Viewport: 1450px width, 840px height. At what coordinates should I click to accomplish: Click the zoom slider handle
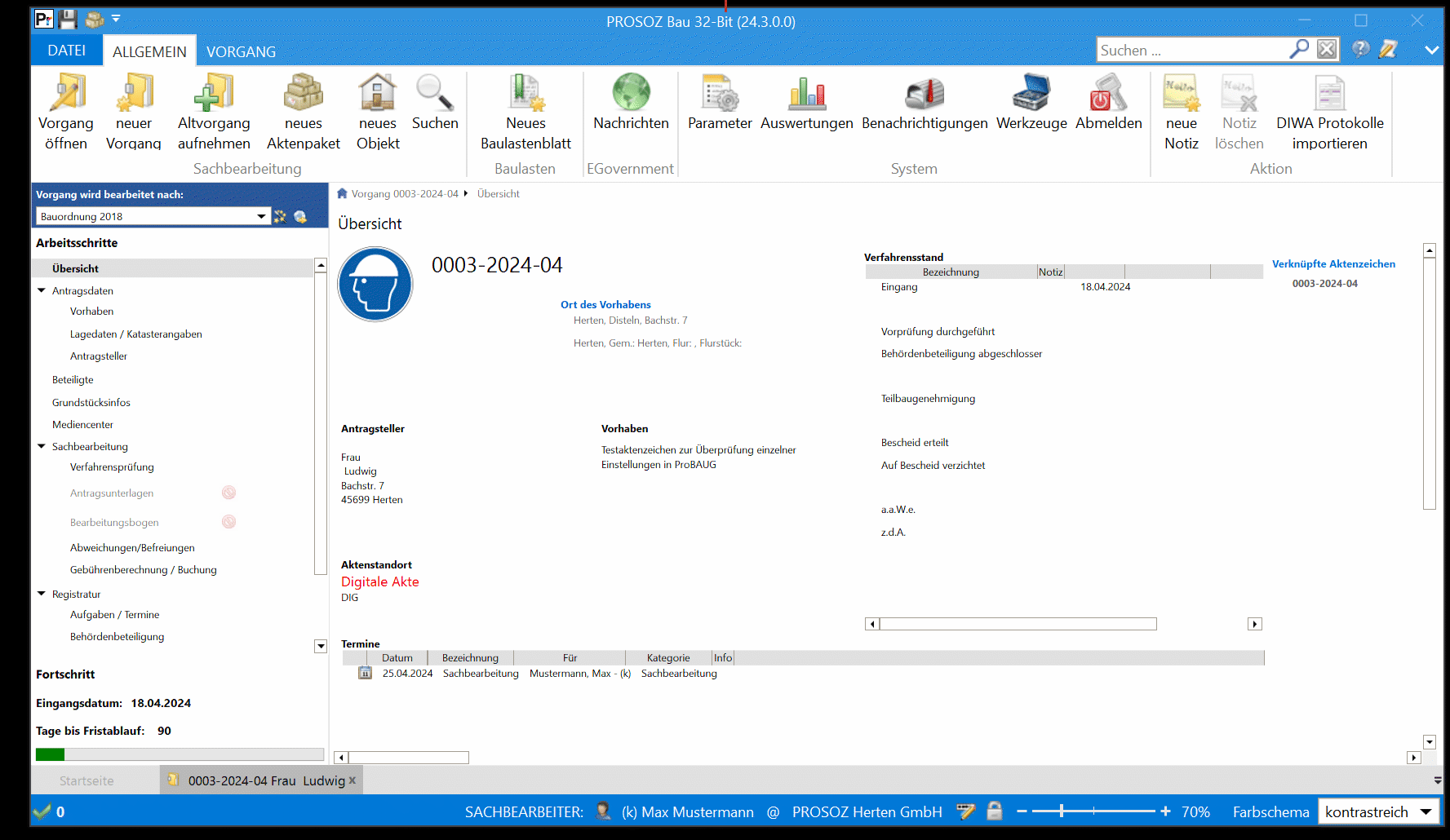[1061, 811]
